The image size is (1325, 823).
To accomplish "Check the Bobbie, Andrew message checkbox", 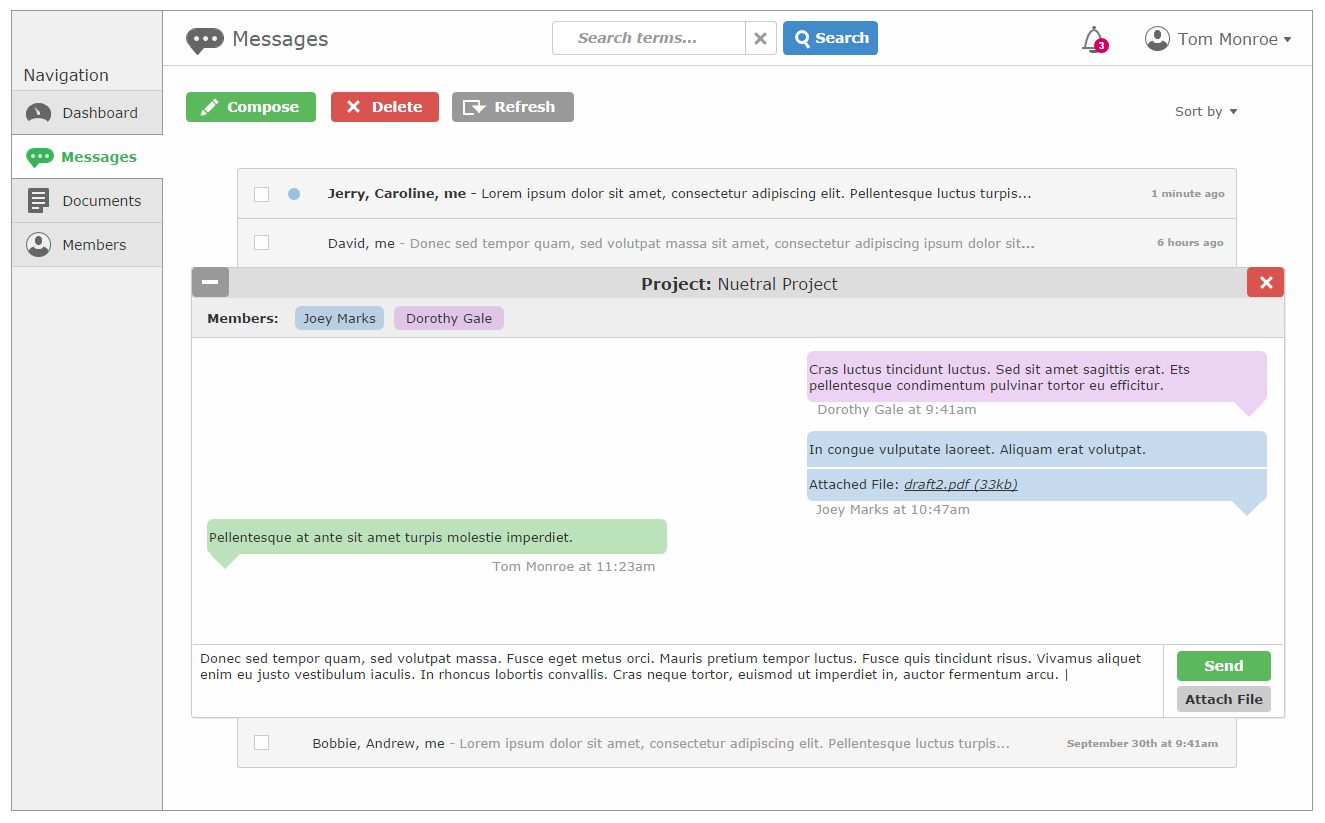I will tap(261, 743).
